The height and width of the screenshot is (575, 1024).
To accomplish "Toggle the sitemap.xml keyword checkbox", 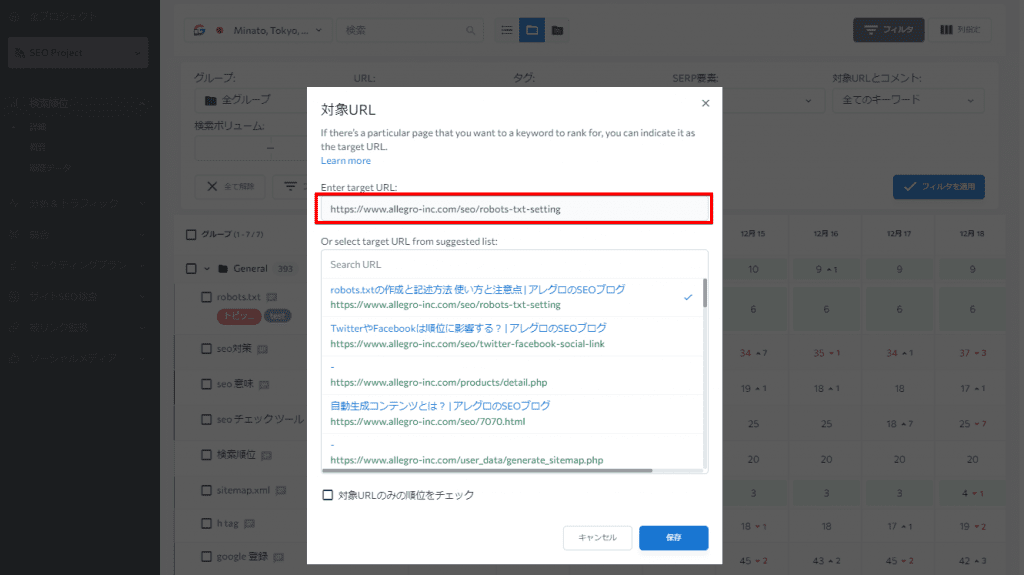I will (x=206, y=490).
